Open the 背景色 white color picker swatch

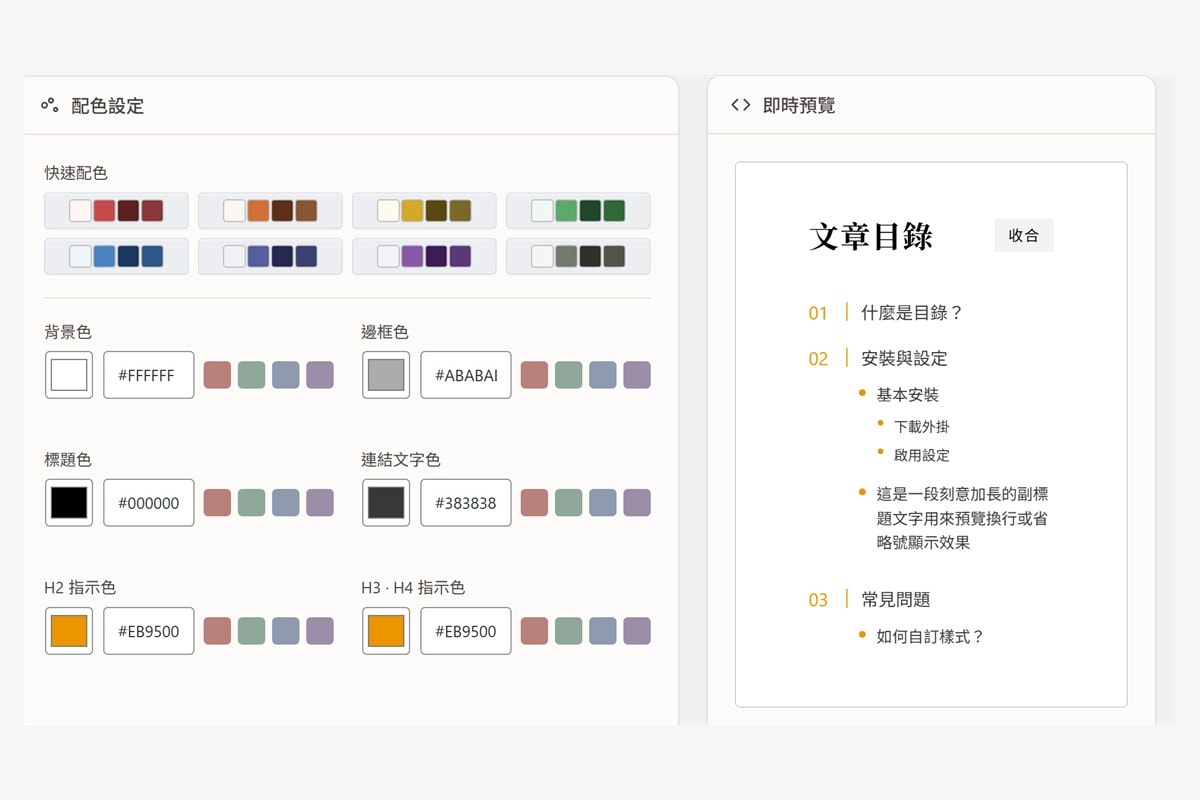(69, 375)
